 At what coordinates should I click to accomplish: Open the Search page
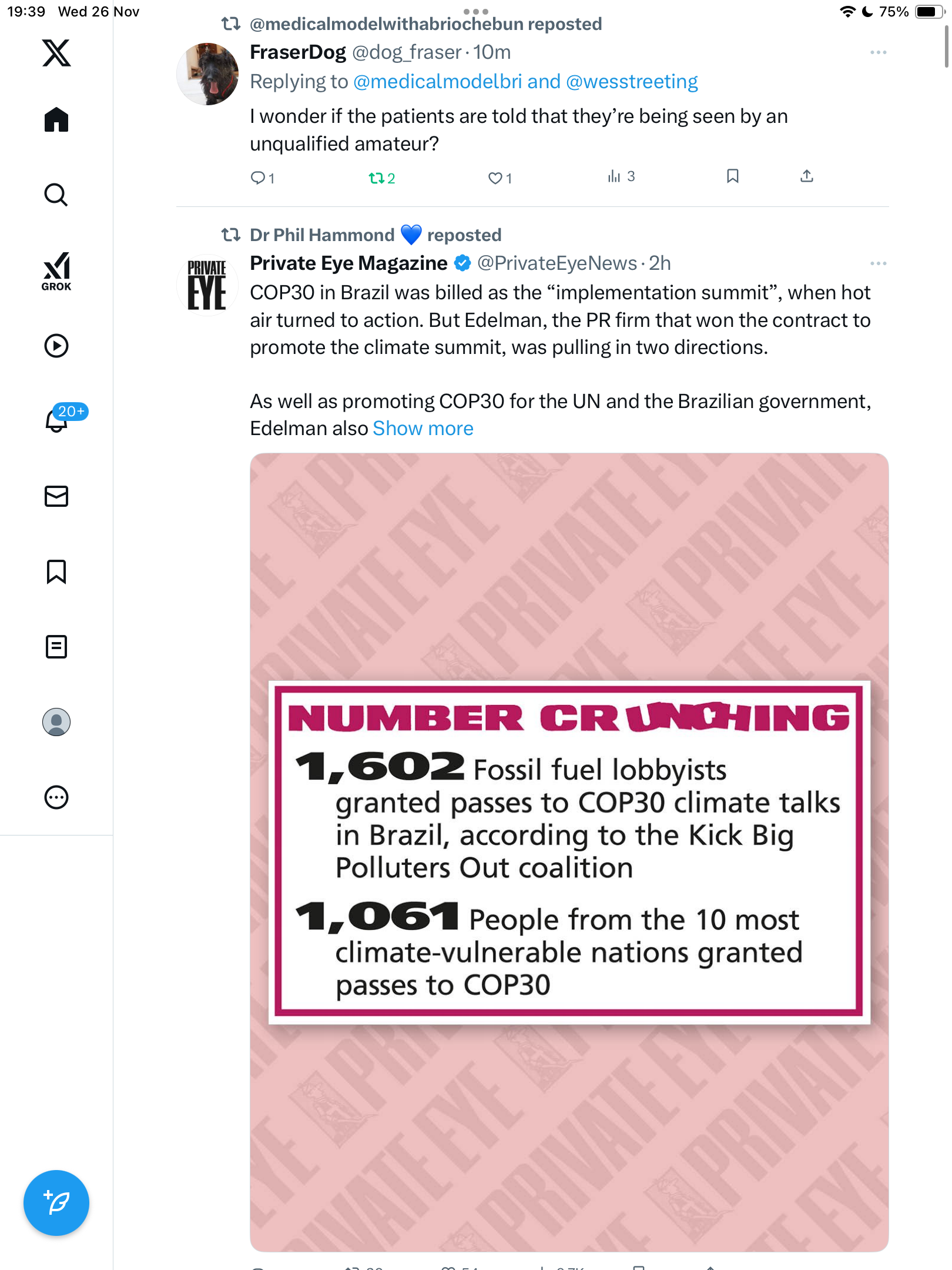pos(56,195)
